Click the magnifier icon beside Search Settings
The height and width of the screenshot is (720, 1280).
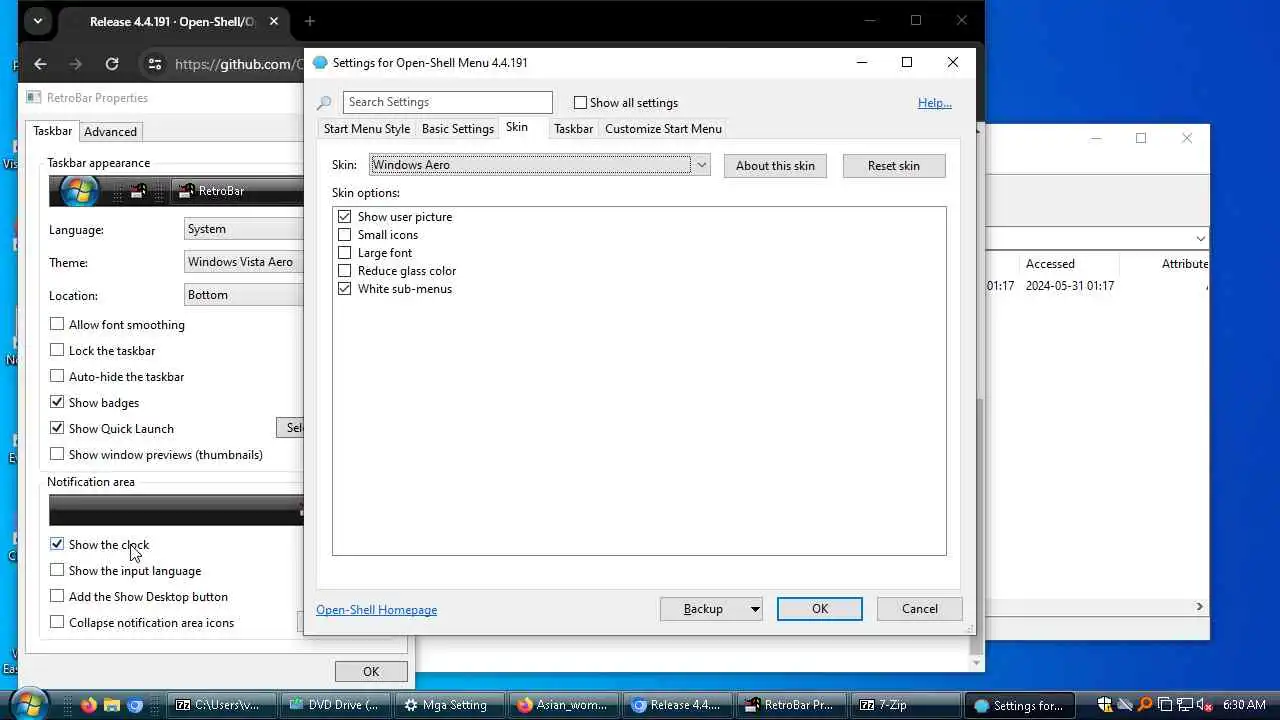(324, 103)
